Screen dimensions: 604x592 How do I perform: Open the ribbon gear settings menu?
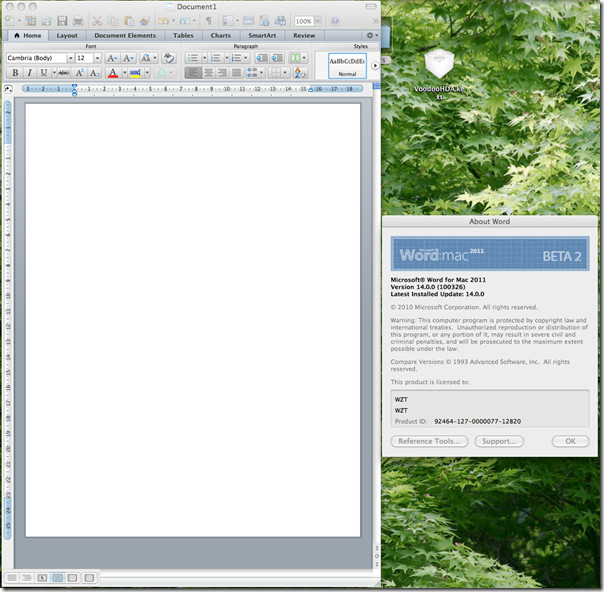[372, 35]
